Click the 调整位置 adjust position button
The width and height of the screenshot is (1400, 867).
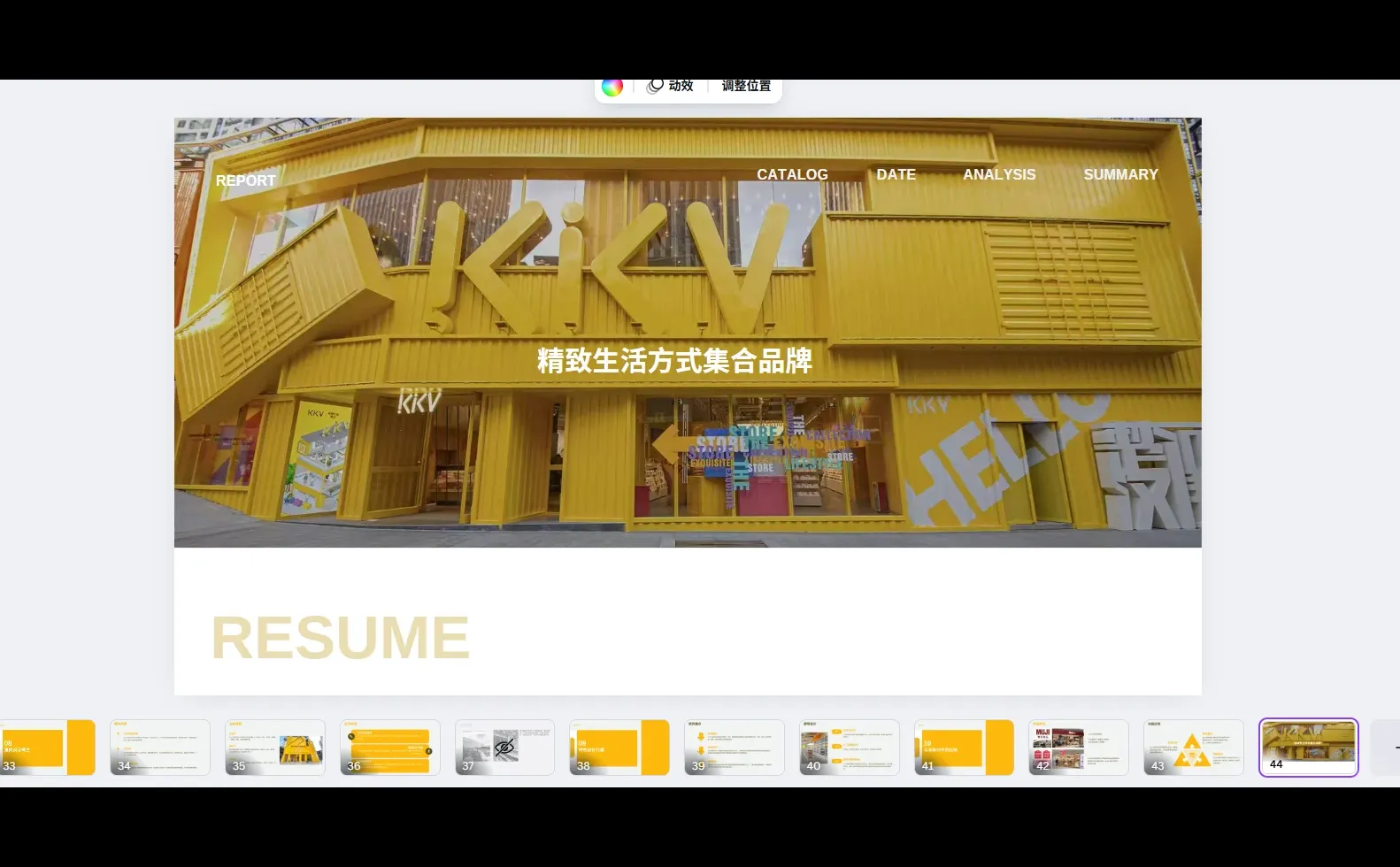746,86
